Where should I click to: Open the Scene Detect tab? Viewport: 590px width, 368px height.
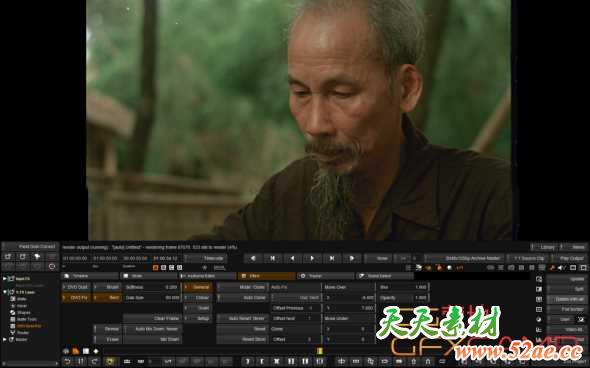384,276
